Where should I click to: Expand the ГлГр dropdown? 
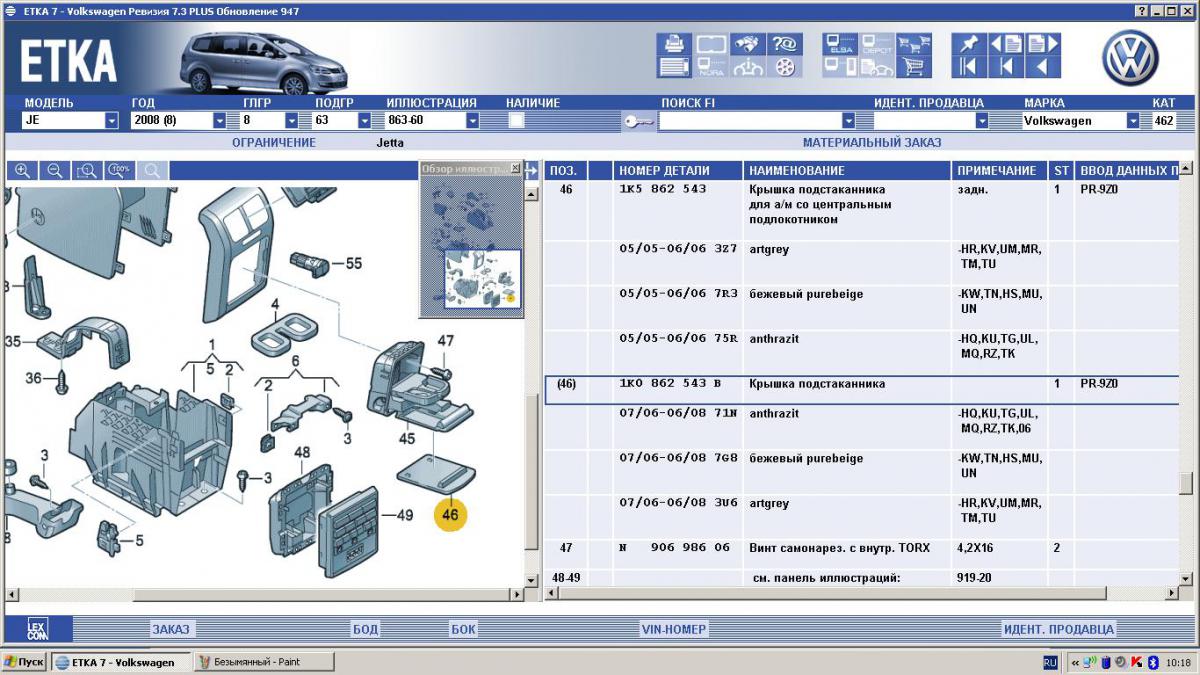(x=292, y=120)
